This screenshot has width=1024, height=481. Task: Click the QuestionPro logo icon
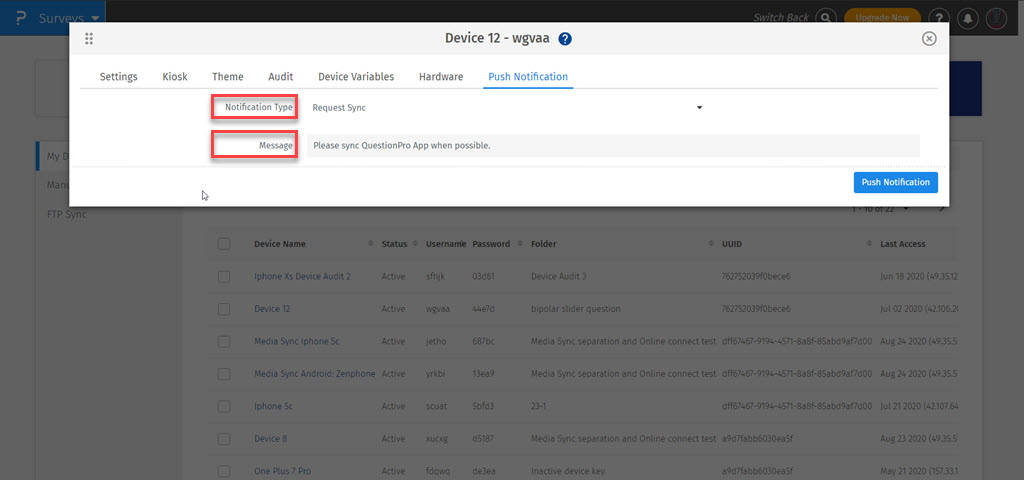[x=17, y=17]
